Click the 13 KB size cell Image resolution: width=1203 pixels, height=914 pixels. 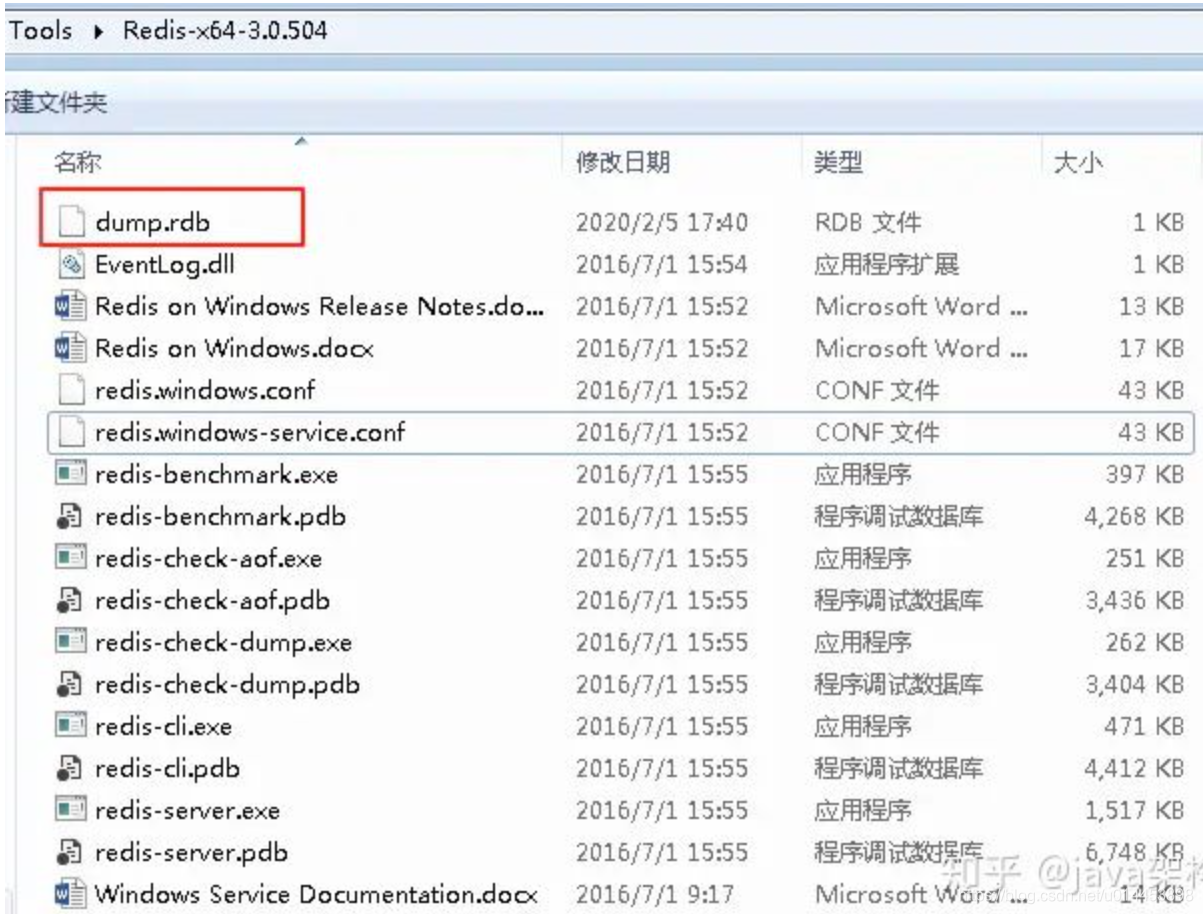pyautogui.click(x=1152, y=306)
